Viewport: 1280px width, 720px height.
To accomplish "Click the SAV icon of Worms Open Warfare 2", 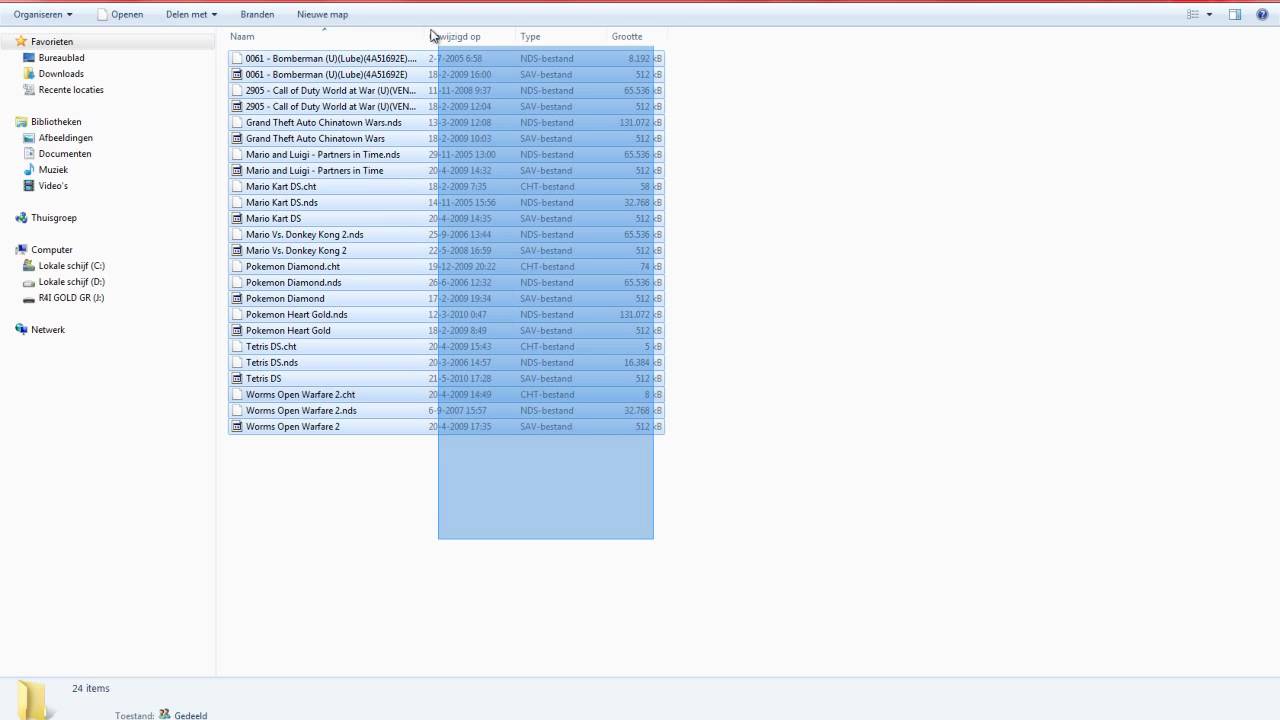I will pos(237,426).
